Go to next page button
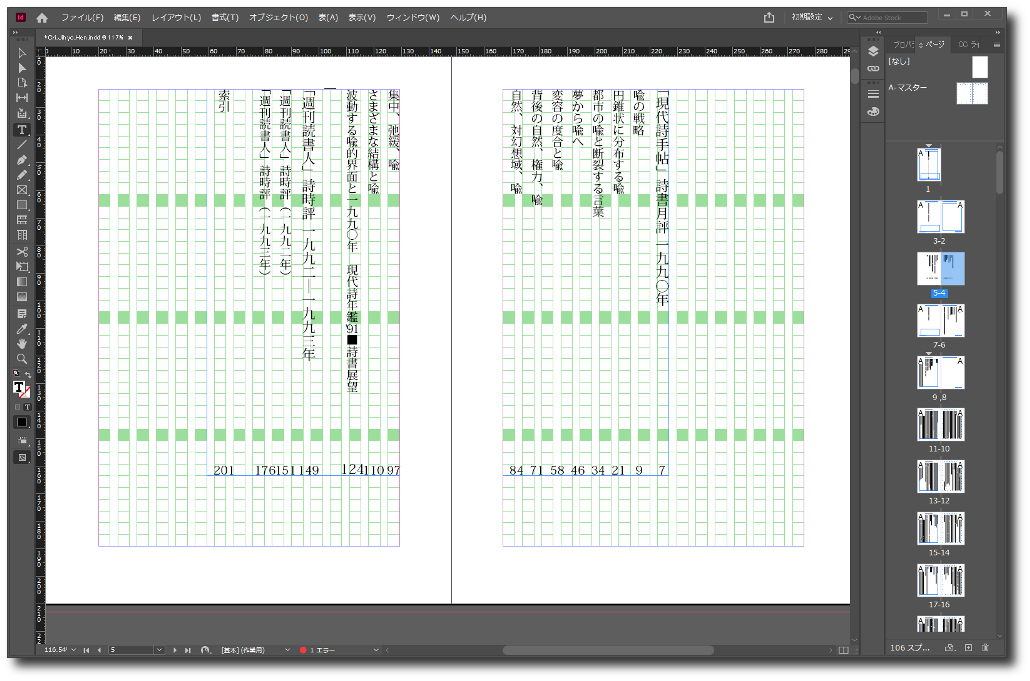The image size is (1030, 681). click(176, 650)
